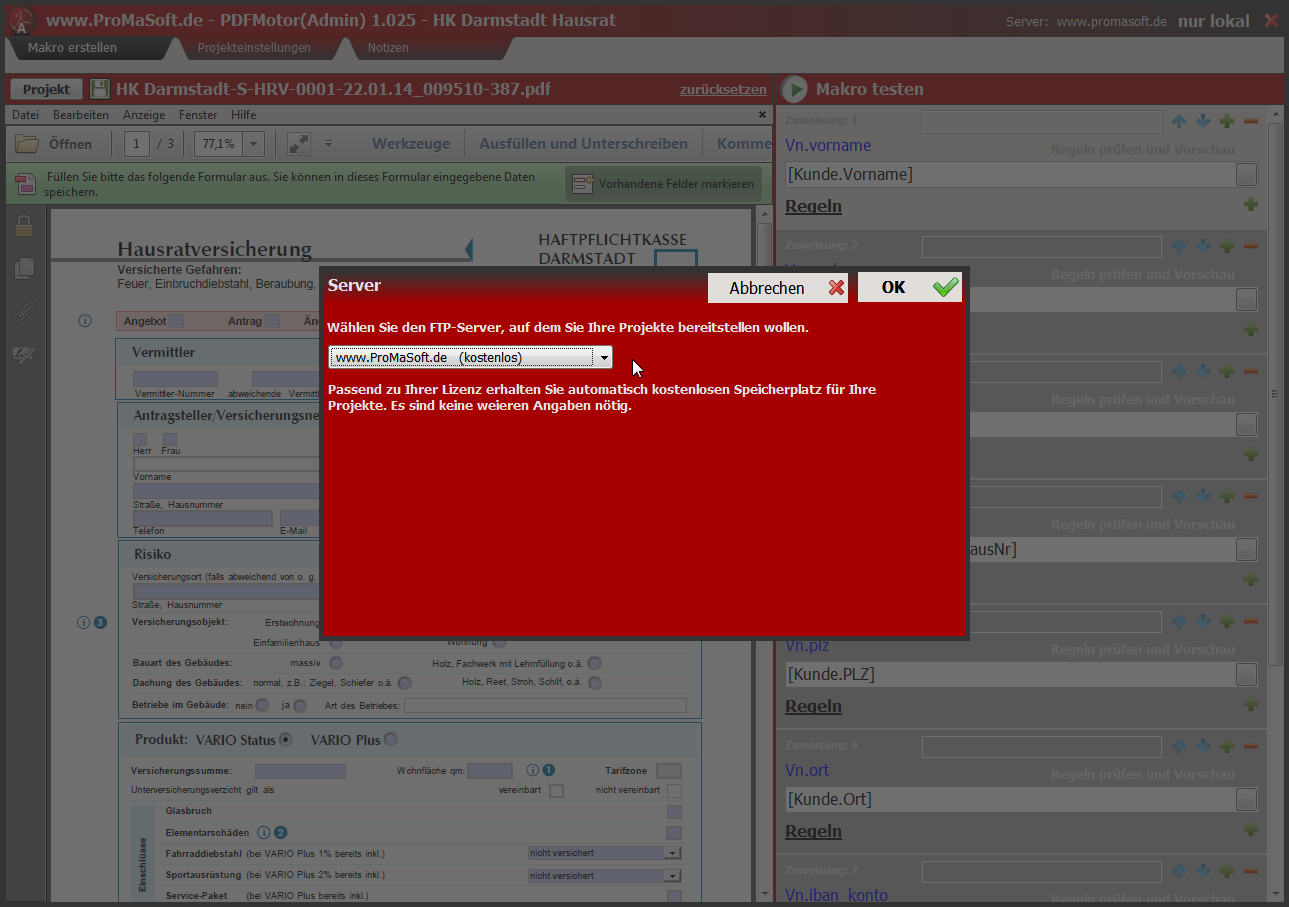Select nein for Betriebe im Gebäude

point(262,705)
